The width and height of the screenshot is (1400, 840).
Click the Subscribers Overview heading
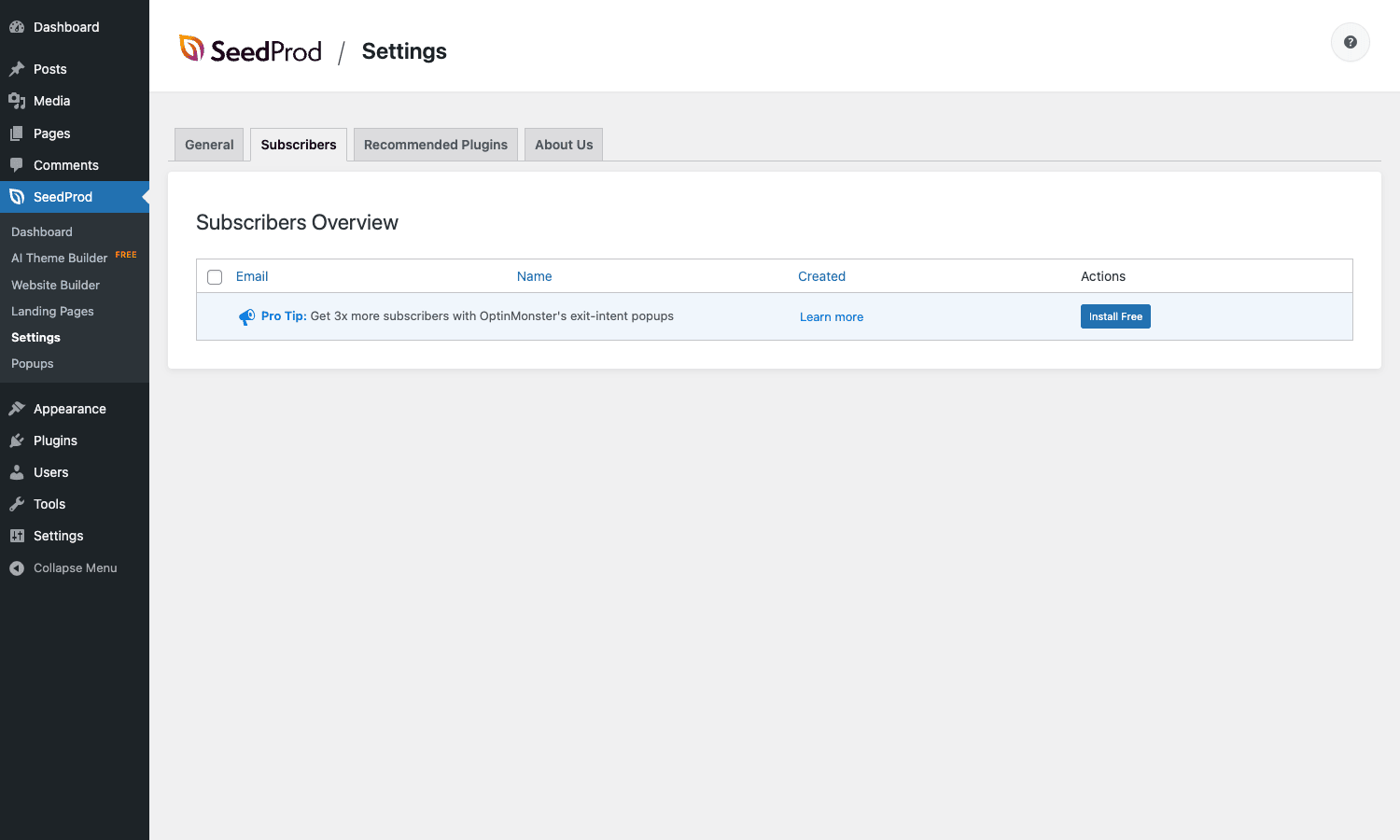(x=297, y=222)
